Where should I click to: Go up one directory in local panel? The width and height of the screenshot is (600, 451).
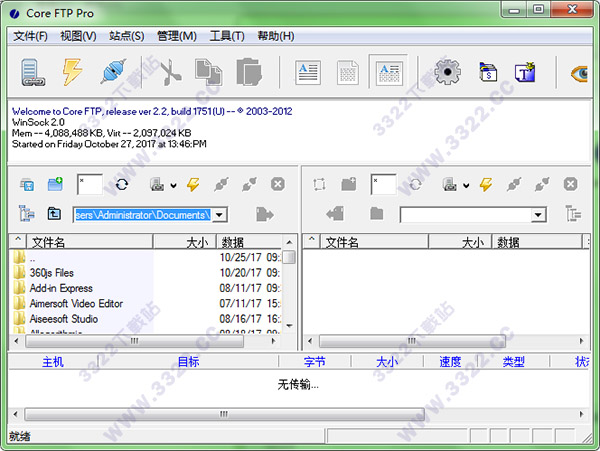tap(54, 213)
